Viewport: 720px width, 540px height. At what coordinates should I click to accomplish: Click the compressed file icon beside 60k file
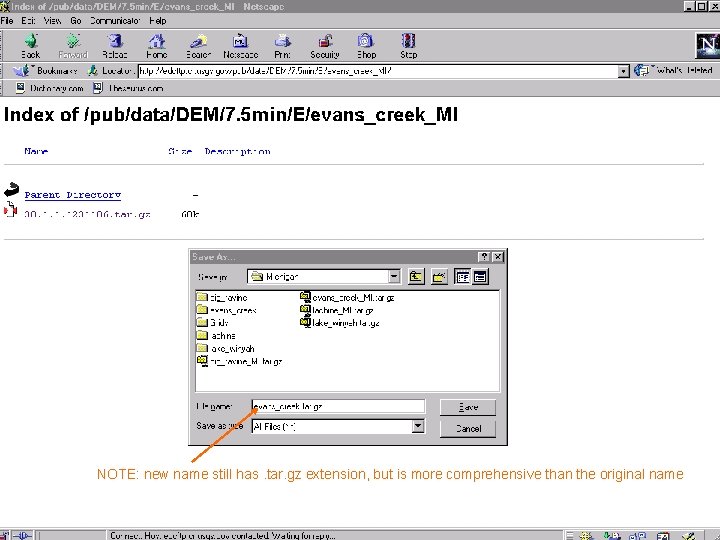[10, 209]
